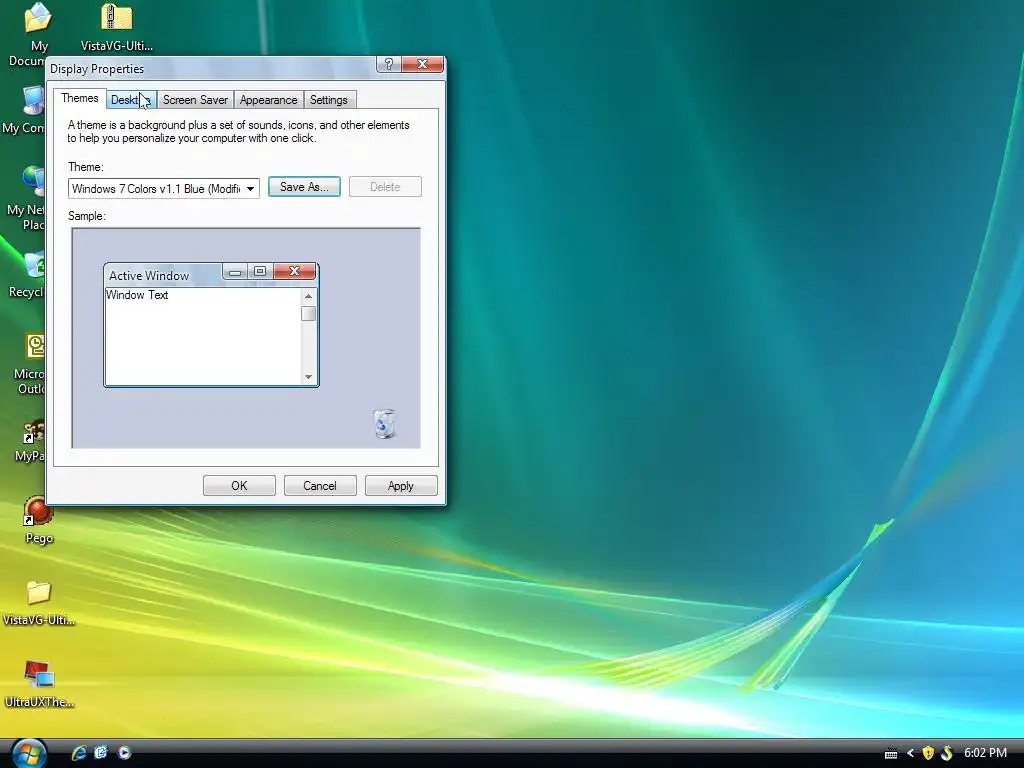
Task: Click the keyboard icon in system tray
Action: (x=891, y=754)
